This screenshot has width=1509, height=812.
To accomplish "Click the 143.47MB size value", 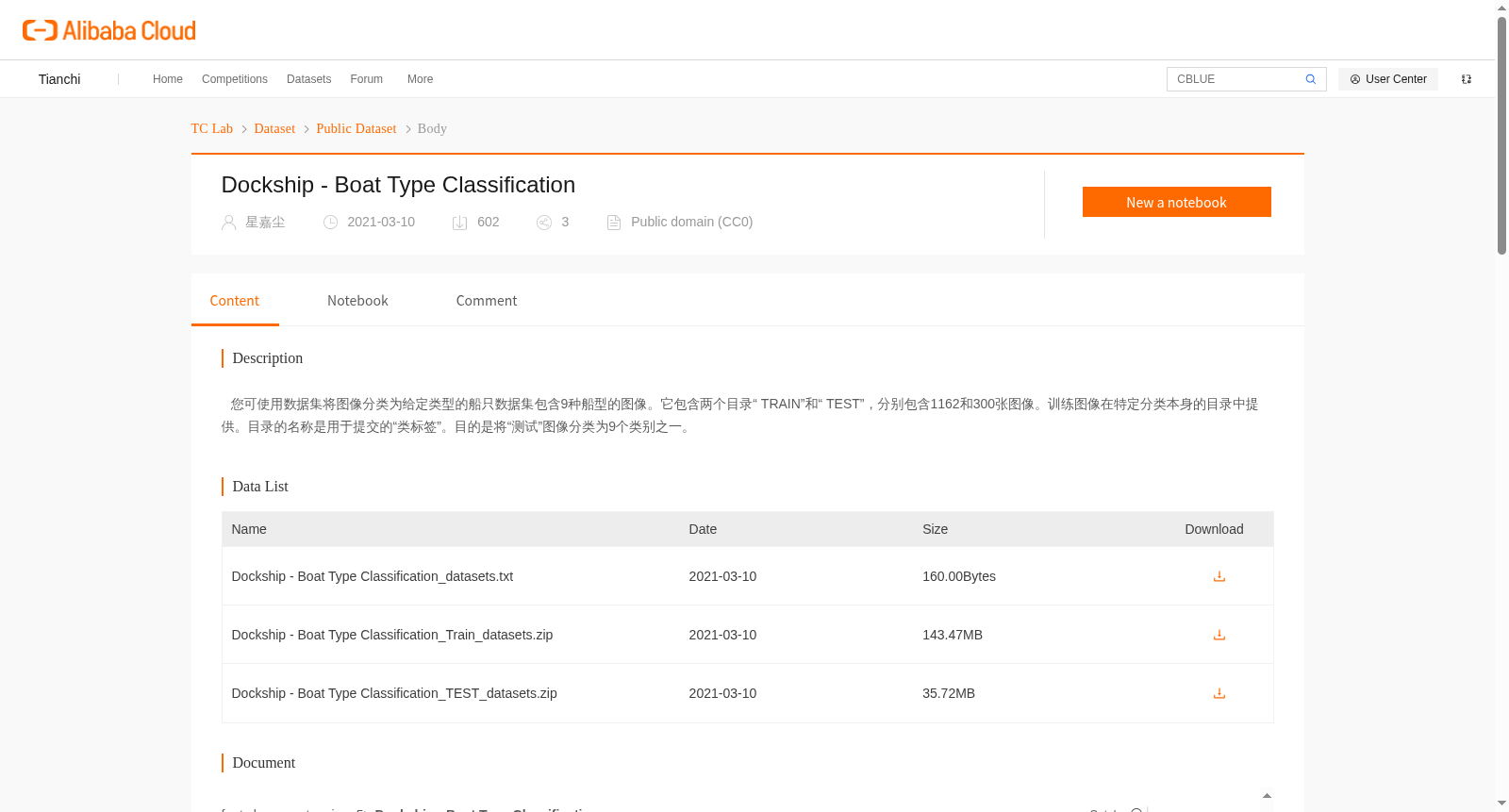I will click(x=953, y=635).
